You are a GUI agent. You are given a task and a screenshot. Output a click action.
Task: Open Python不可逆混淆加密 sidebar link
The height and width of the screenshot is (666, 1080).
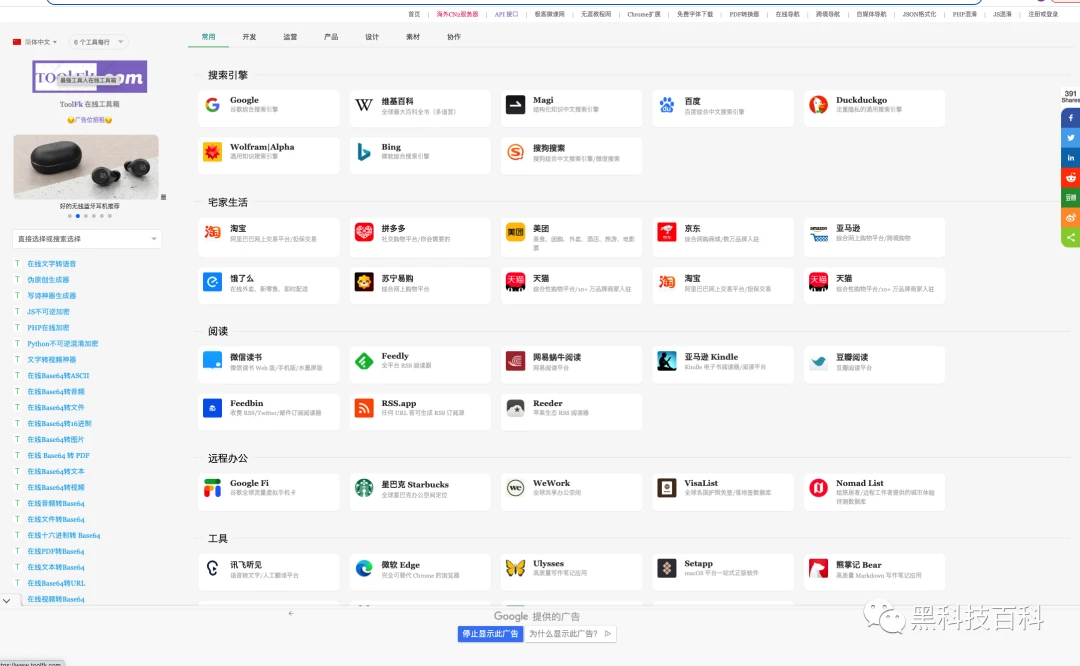point(63,344)
